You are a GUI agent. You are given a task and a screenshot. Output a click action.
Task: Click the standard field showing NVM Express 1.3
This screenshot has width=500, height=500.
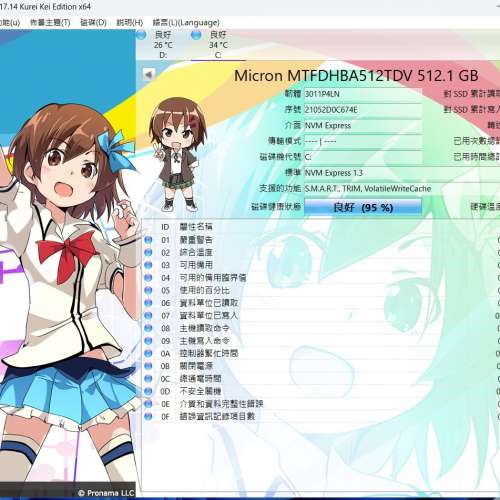pos(402,173)
